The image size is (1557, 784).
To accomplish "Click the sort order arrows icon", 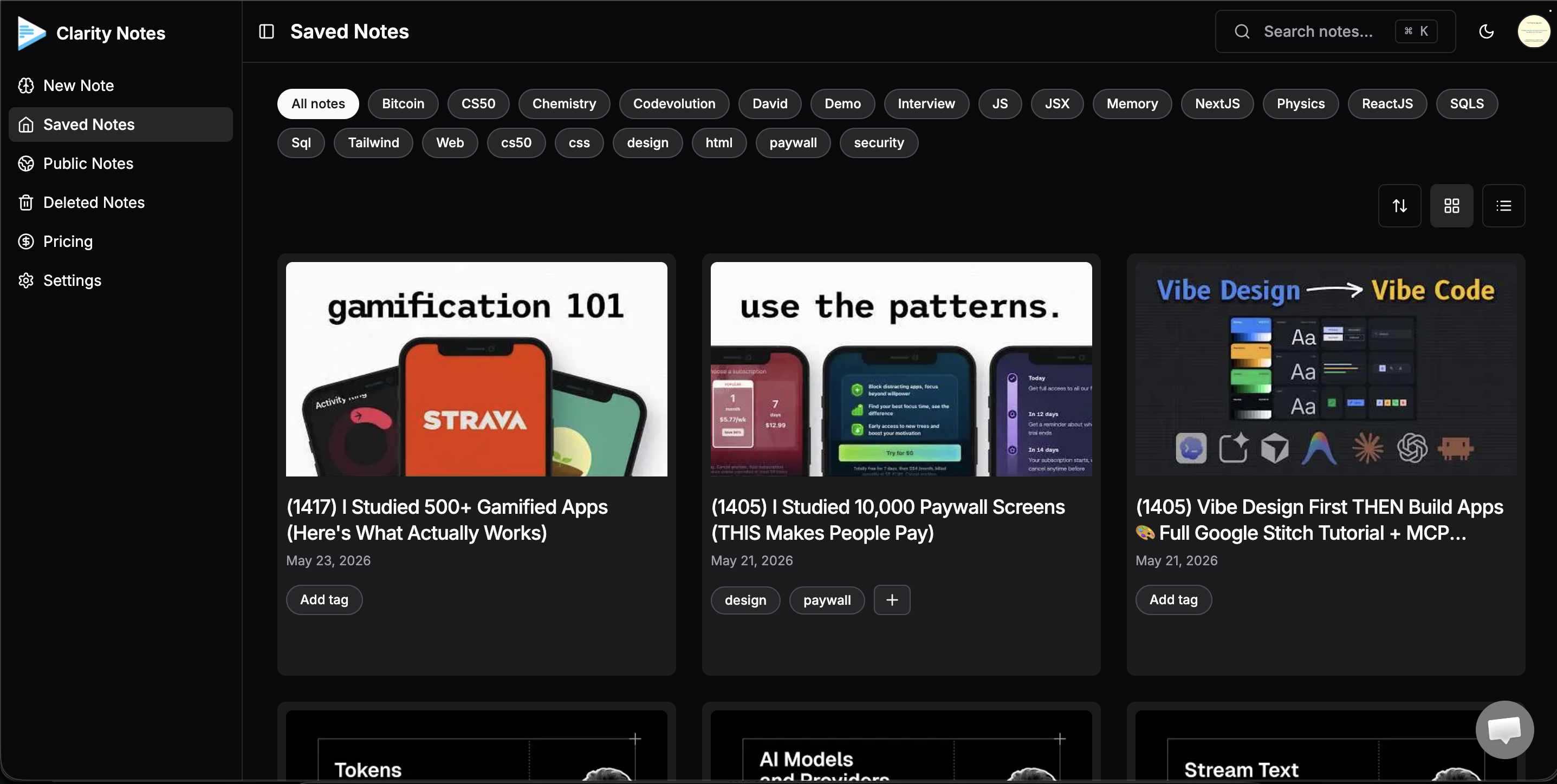I will [x=1400, y=206].
